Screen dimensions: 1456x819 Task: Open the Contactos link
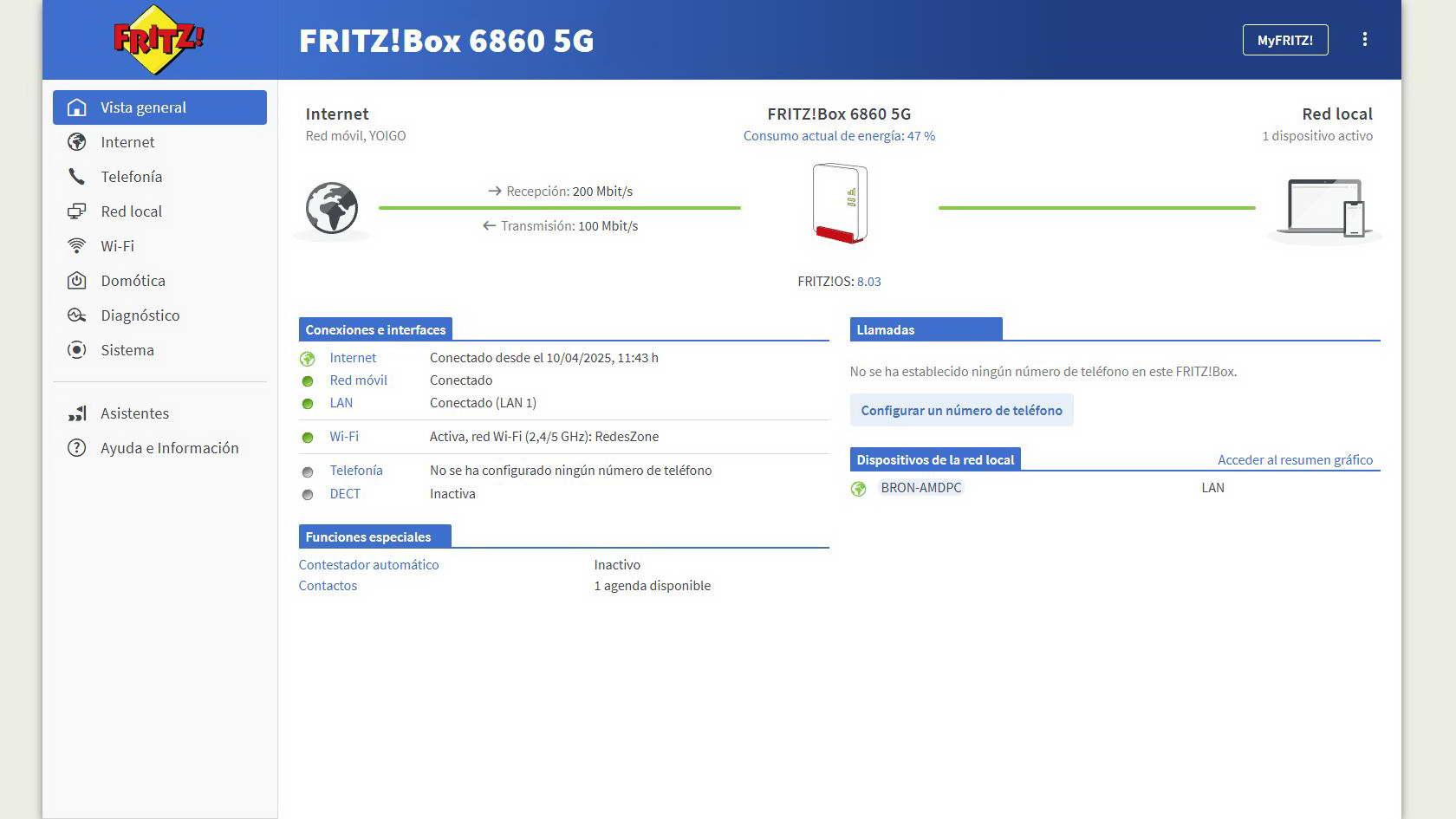328,586
